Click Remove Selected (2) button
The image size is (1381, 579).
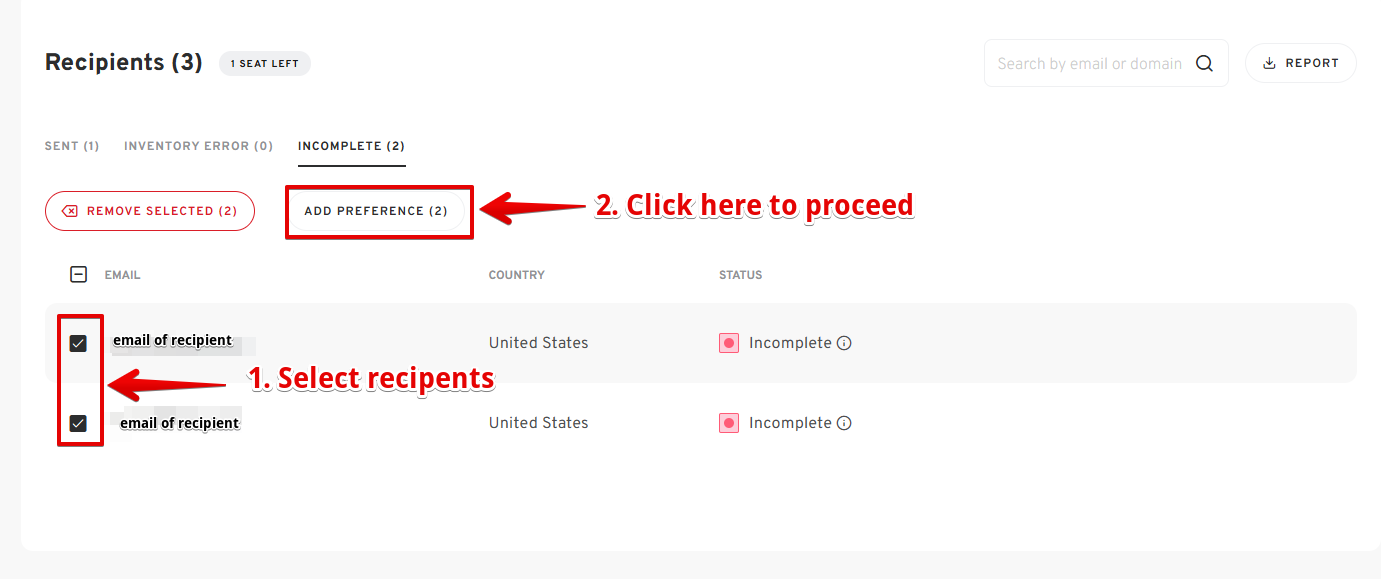point(150,211)
